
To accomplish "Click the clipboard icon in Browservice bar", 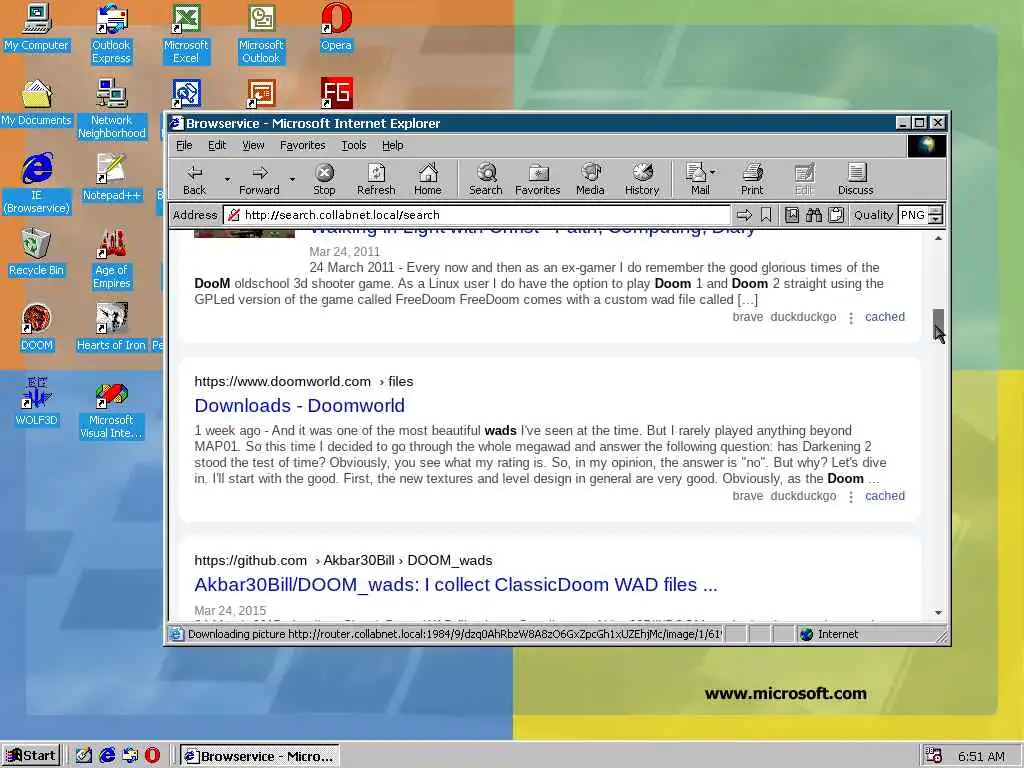I will [x=836, y=215].
